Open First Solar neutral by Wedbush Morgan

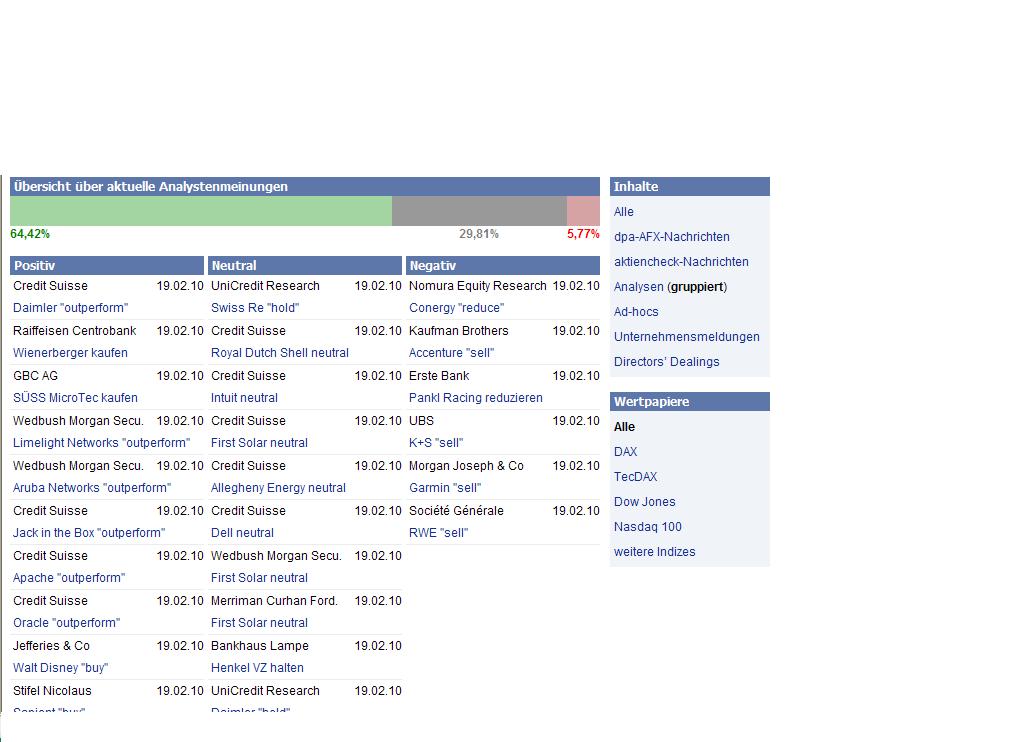pos(259,578)
